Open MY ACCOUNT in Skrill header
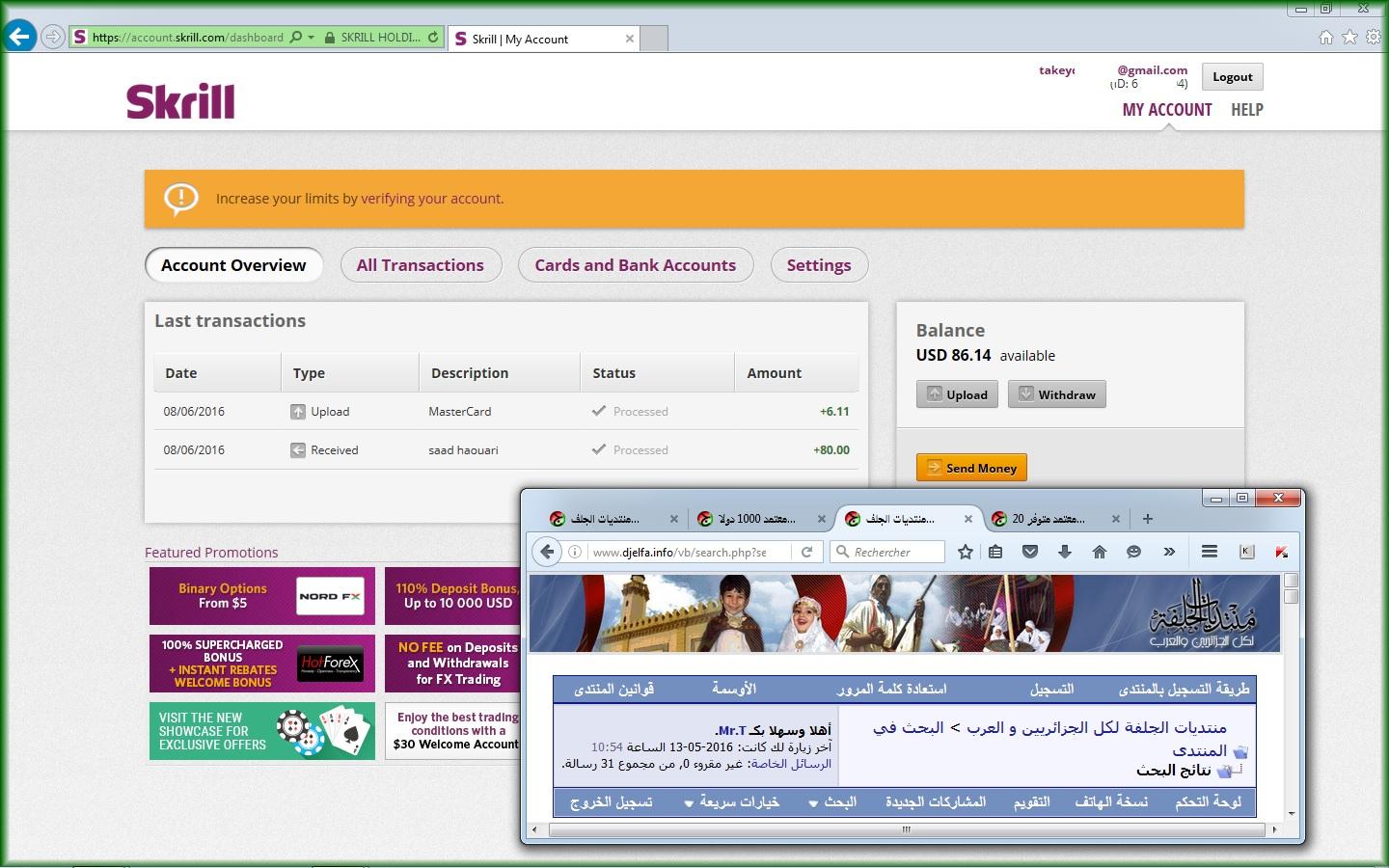 pyautogui.click(x=1167, y=110)
